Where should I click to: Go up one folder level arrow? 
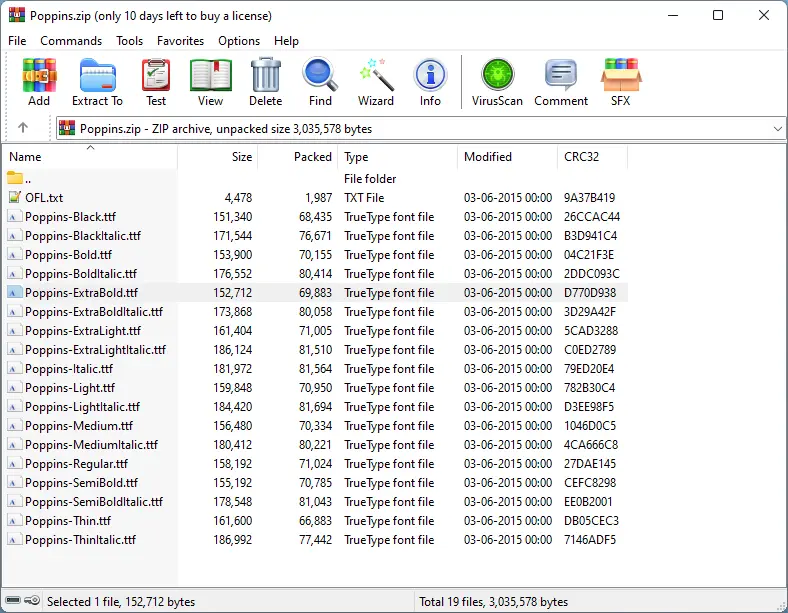(23, 128)
